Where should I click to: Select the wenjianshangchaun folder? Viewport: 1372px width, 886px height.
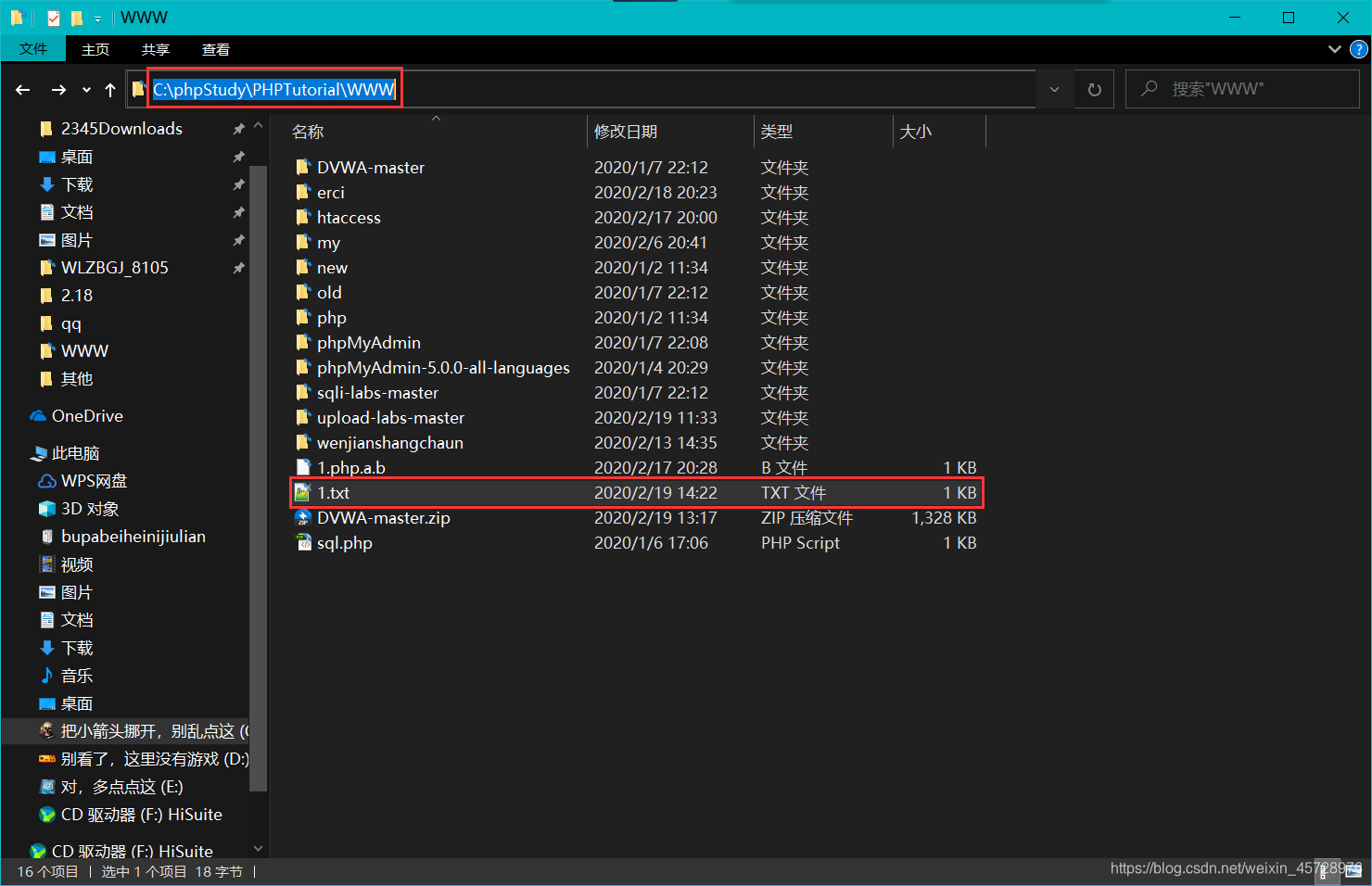pos(389,443)
